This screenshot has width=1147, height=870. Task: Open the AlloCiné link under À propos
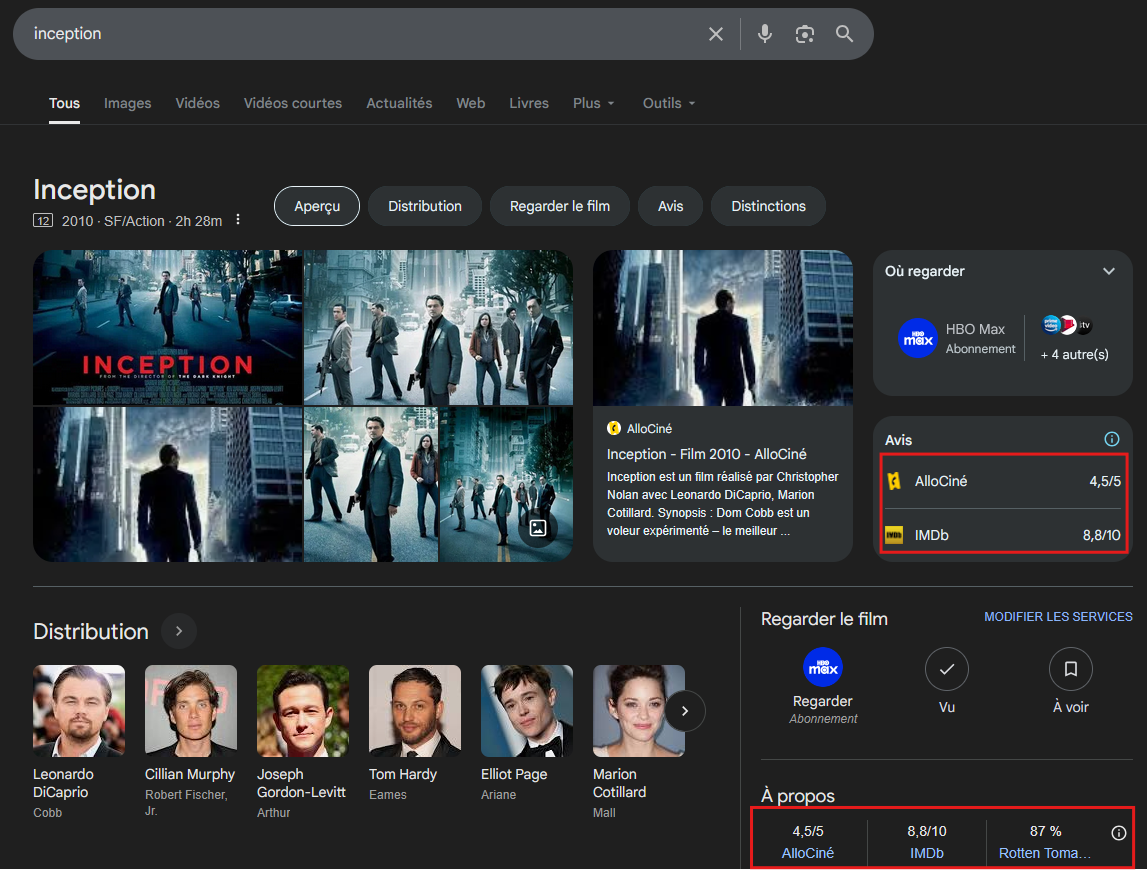(808, 853)
